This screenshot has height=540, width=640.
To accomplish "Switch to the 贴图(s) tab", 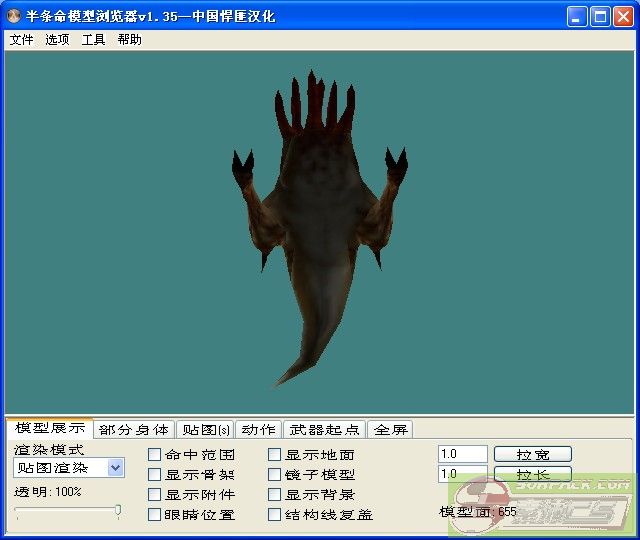I will point(204,430).
